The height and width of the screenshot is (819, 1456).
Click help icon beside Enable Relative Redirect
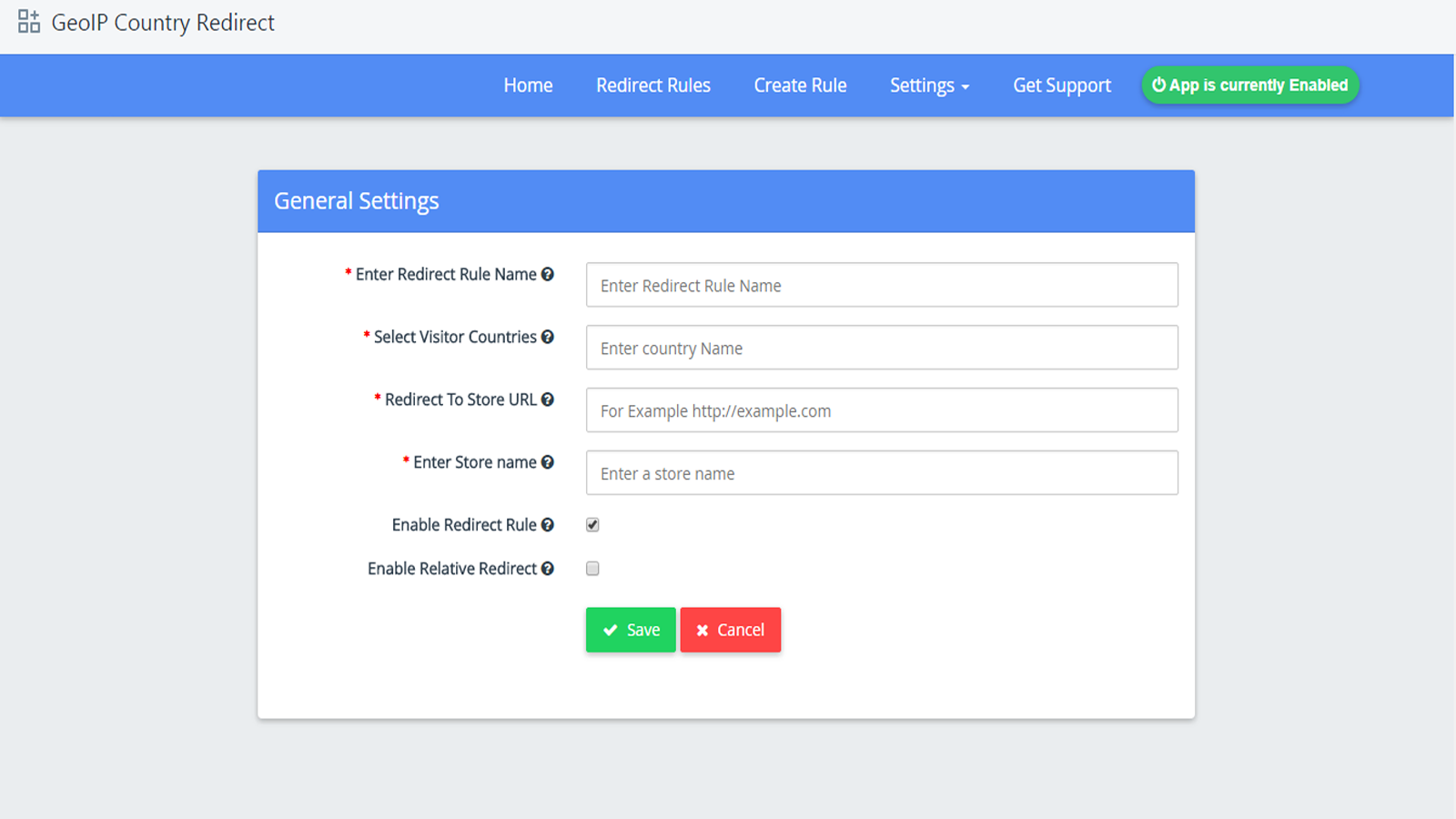coord(547,569)
